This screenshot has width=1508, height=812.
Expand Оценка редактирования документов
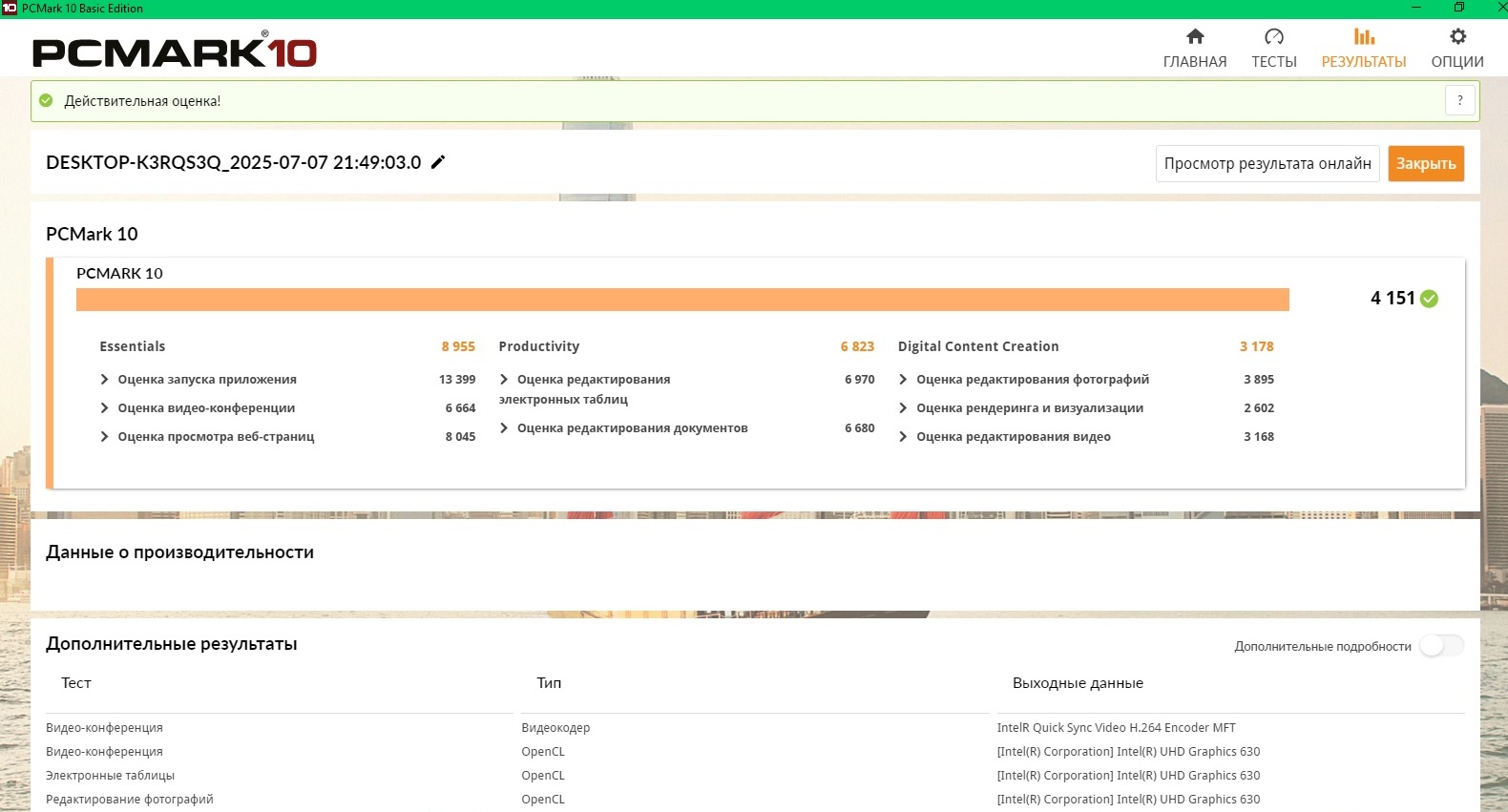tap(504, 428)
